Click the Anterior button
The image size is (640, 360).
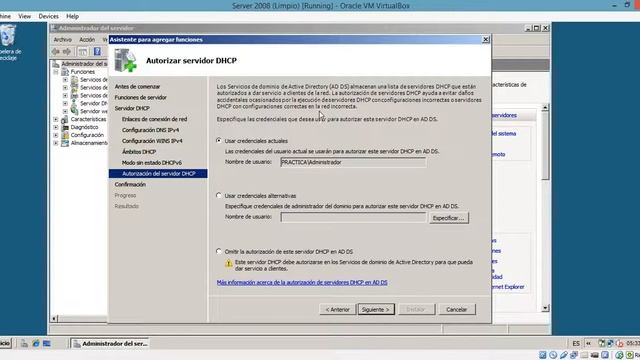[x=338, y=309]
